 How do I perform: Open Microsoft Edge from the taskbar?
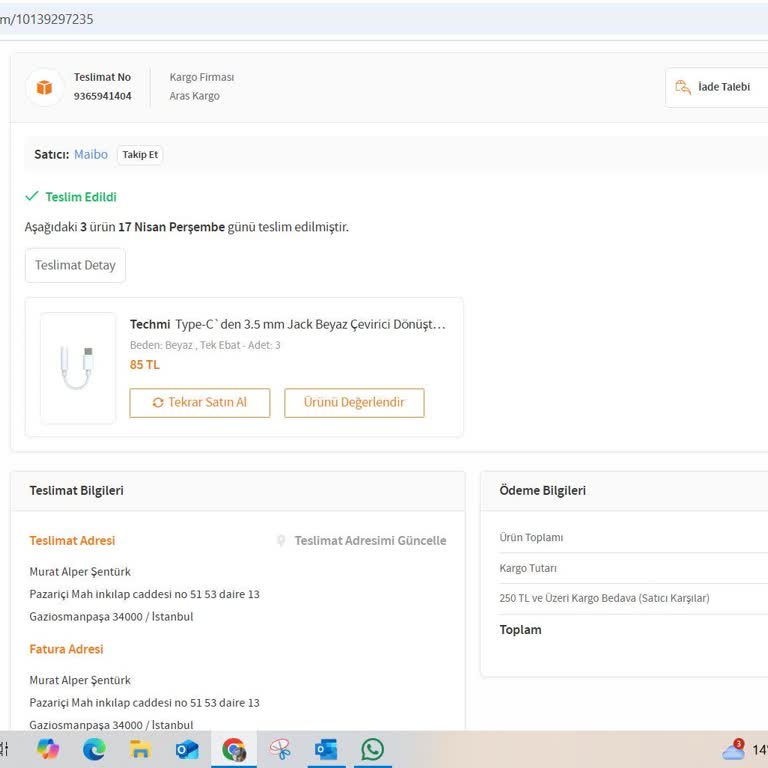(94, 749)
